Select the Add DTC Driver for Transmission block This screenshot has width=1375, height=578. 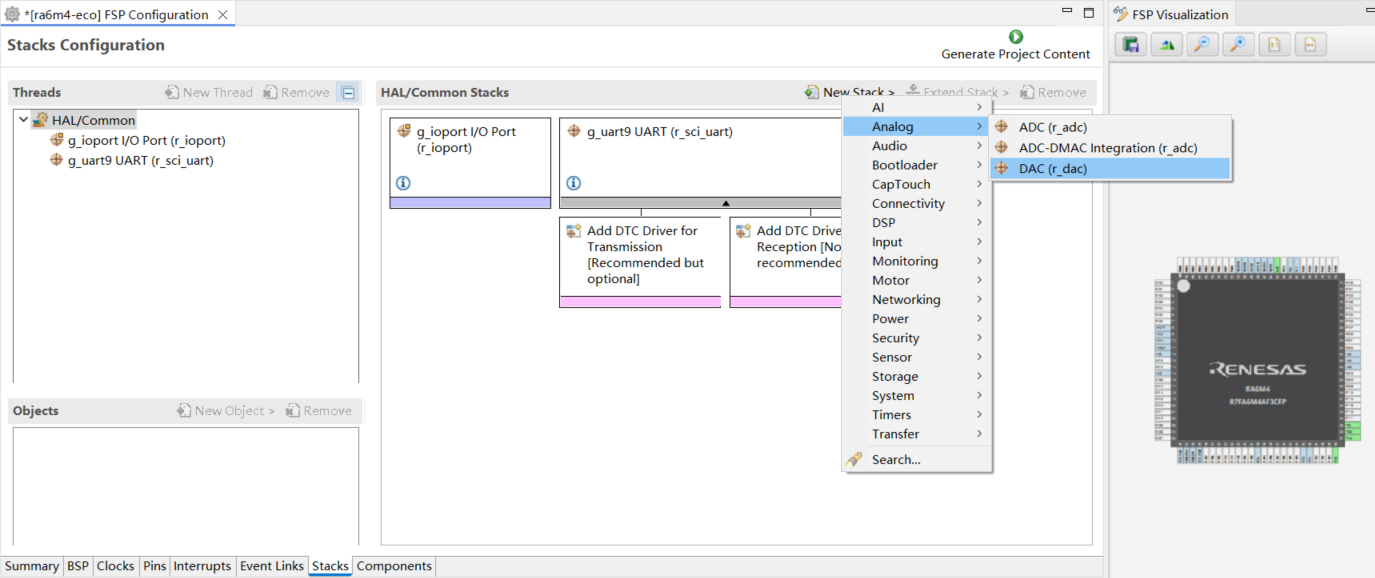pos(640,262)
